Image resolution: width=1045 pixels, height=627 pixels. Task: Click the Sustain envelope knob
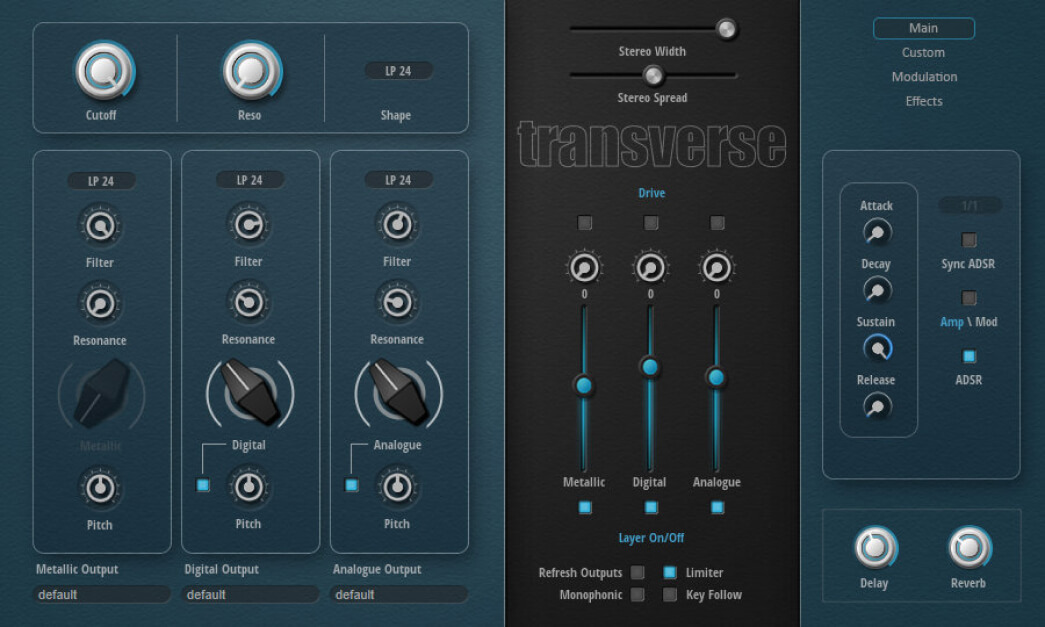[877, 348]
